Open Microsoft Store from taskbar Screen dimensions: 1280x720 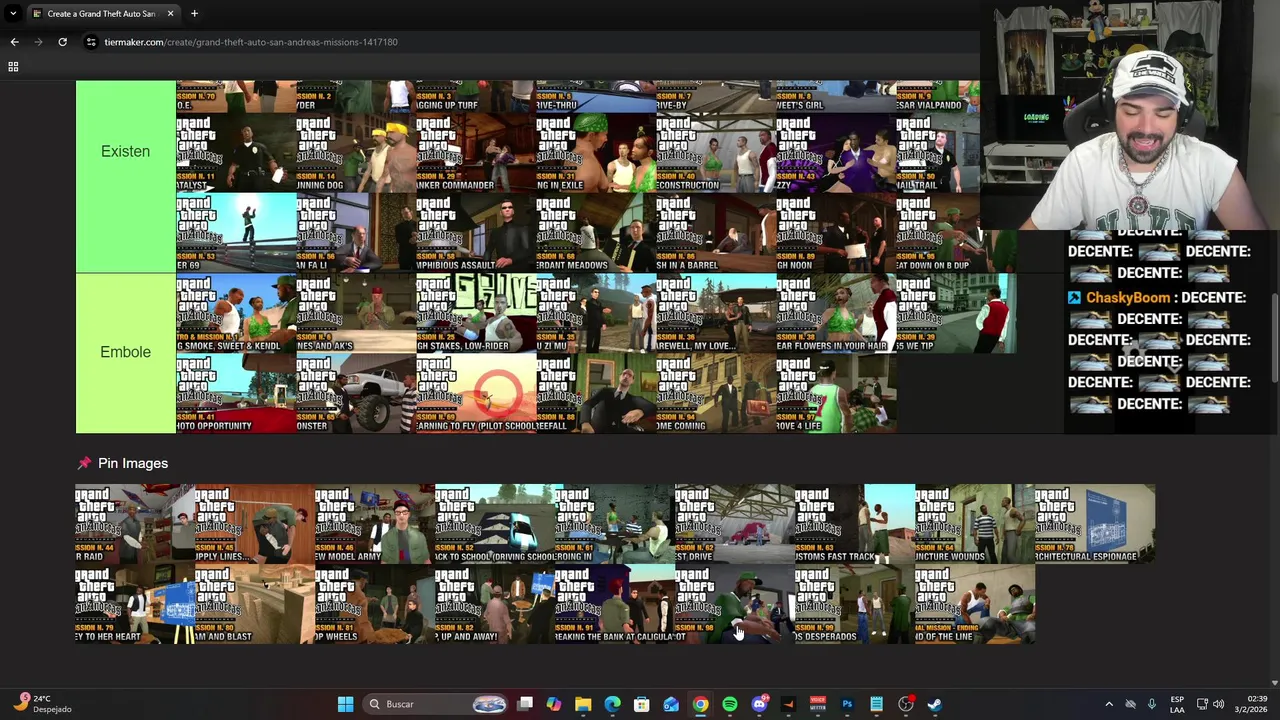[642, 704]
